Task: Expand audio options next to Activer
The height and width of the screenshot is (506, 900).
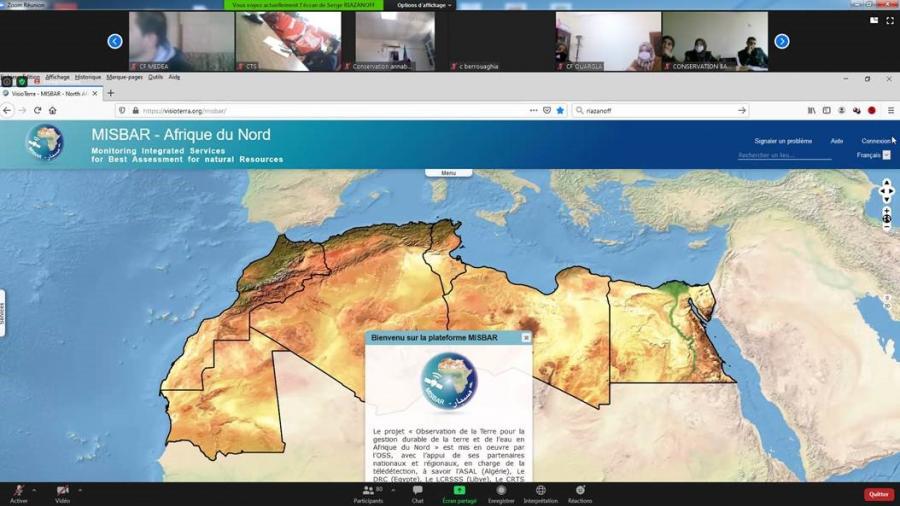Action: 34,491
